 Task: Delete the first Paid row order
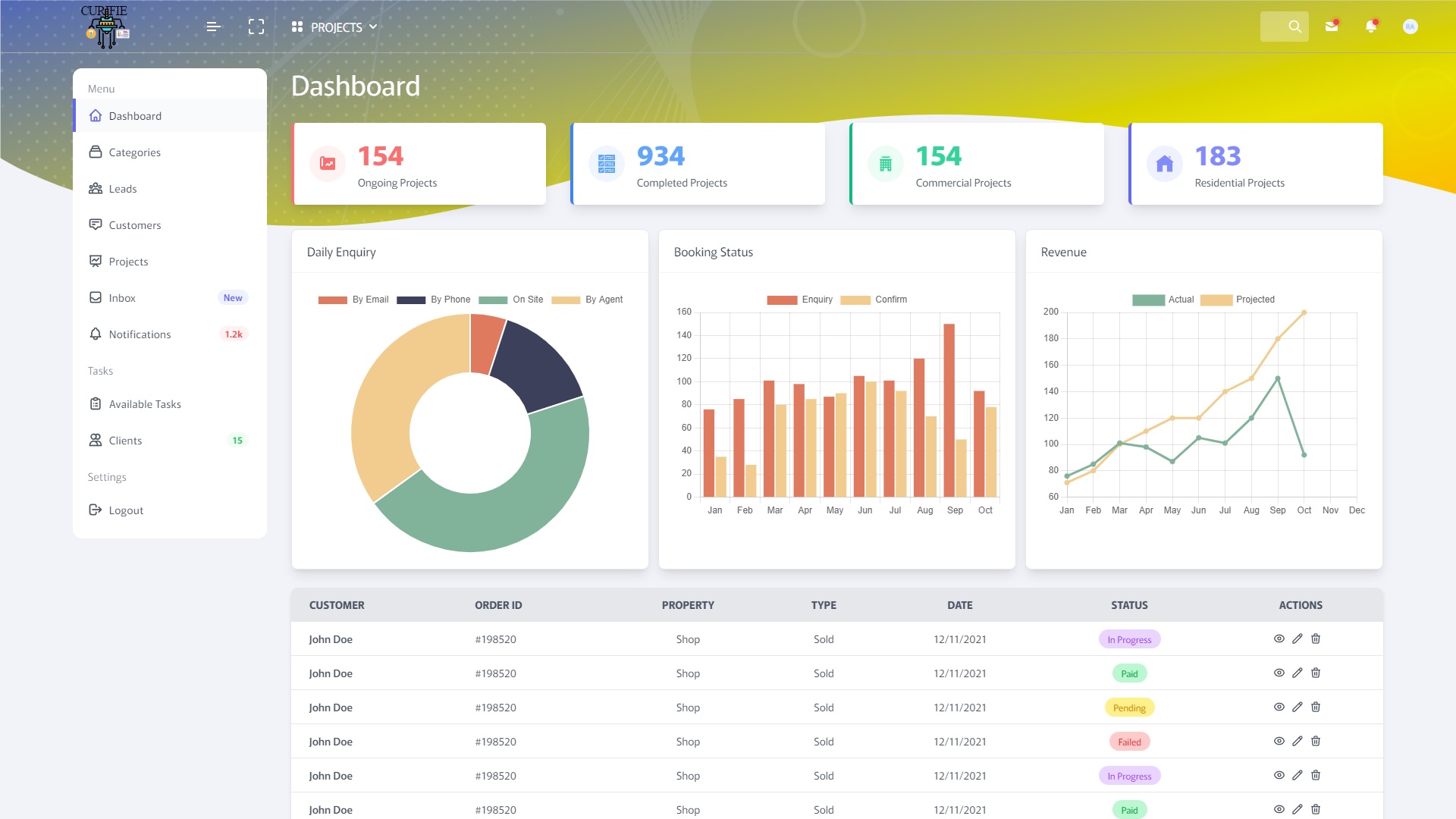(1316, 673)
